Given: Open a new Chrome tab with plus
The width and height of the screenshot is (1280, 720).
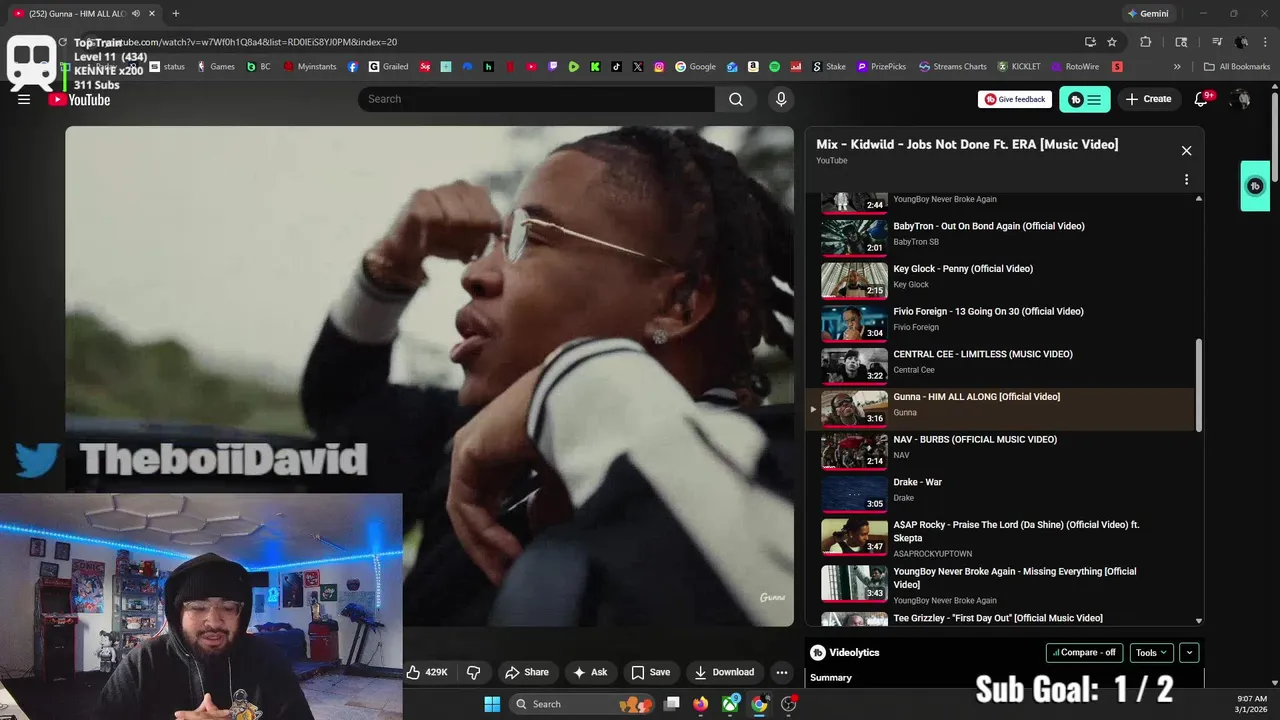Looking at the screenshot, I should (175, 14).
